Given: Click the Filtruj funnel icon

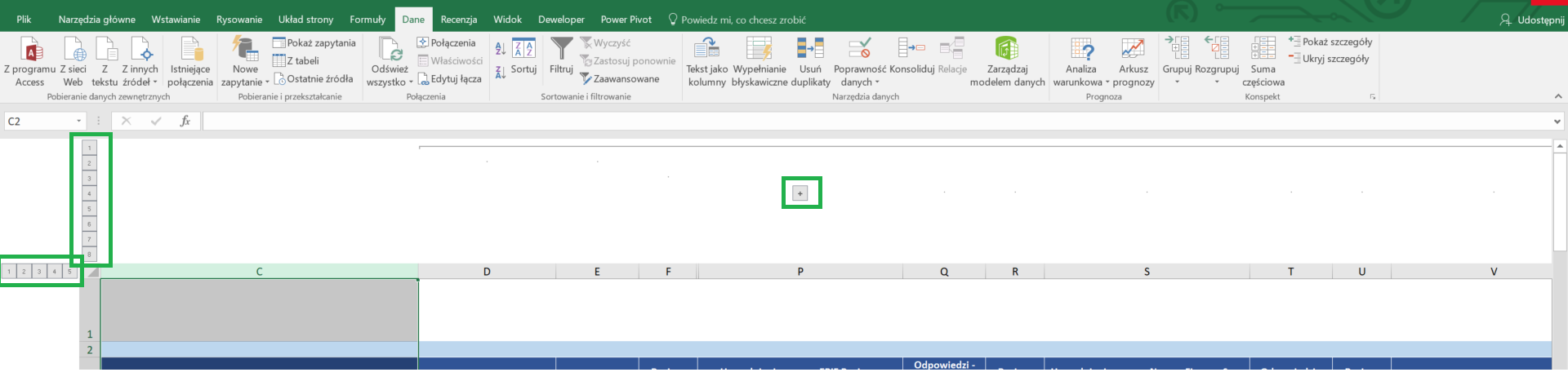Looking at the screenshot, I should coord(561,49).
